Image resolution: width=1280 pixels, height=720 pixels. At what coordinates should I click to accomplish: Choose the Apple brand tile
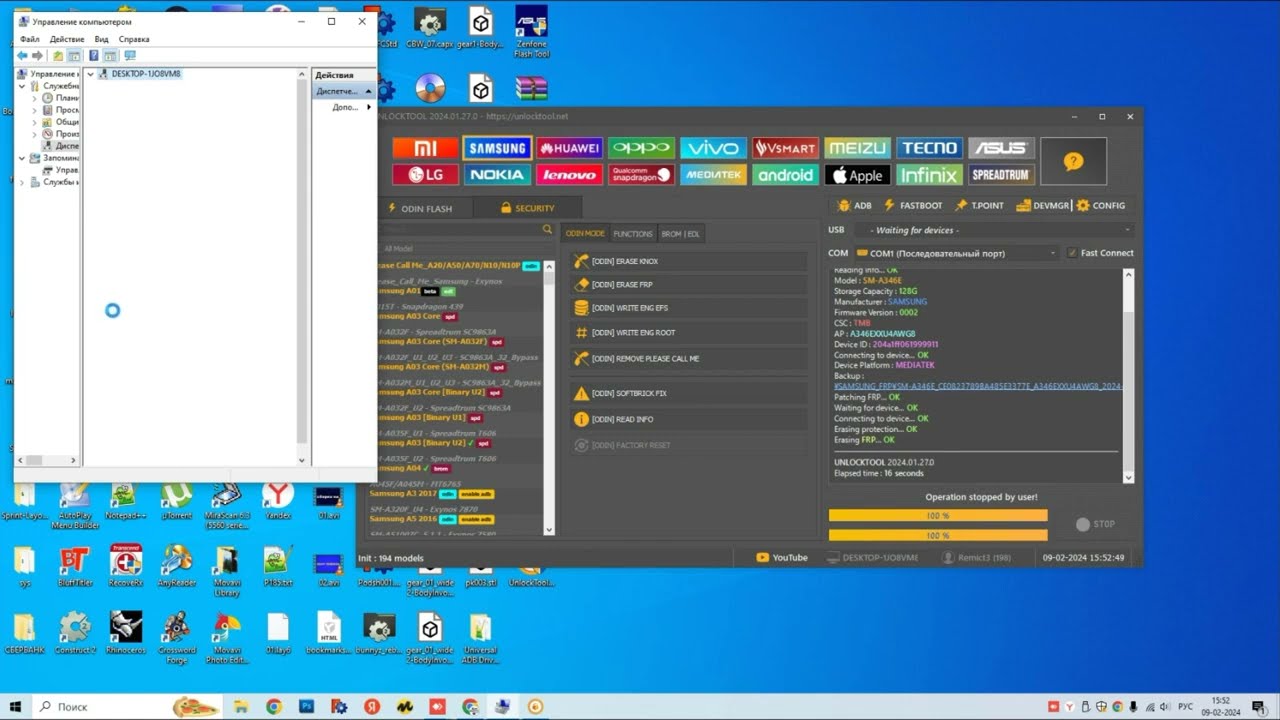tap(857, 175)
